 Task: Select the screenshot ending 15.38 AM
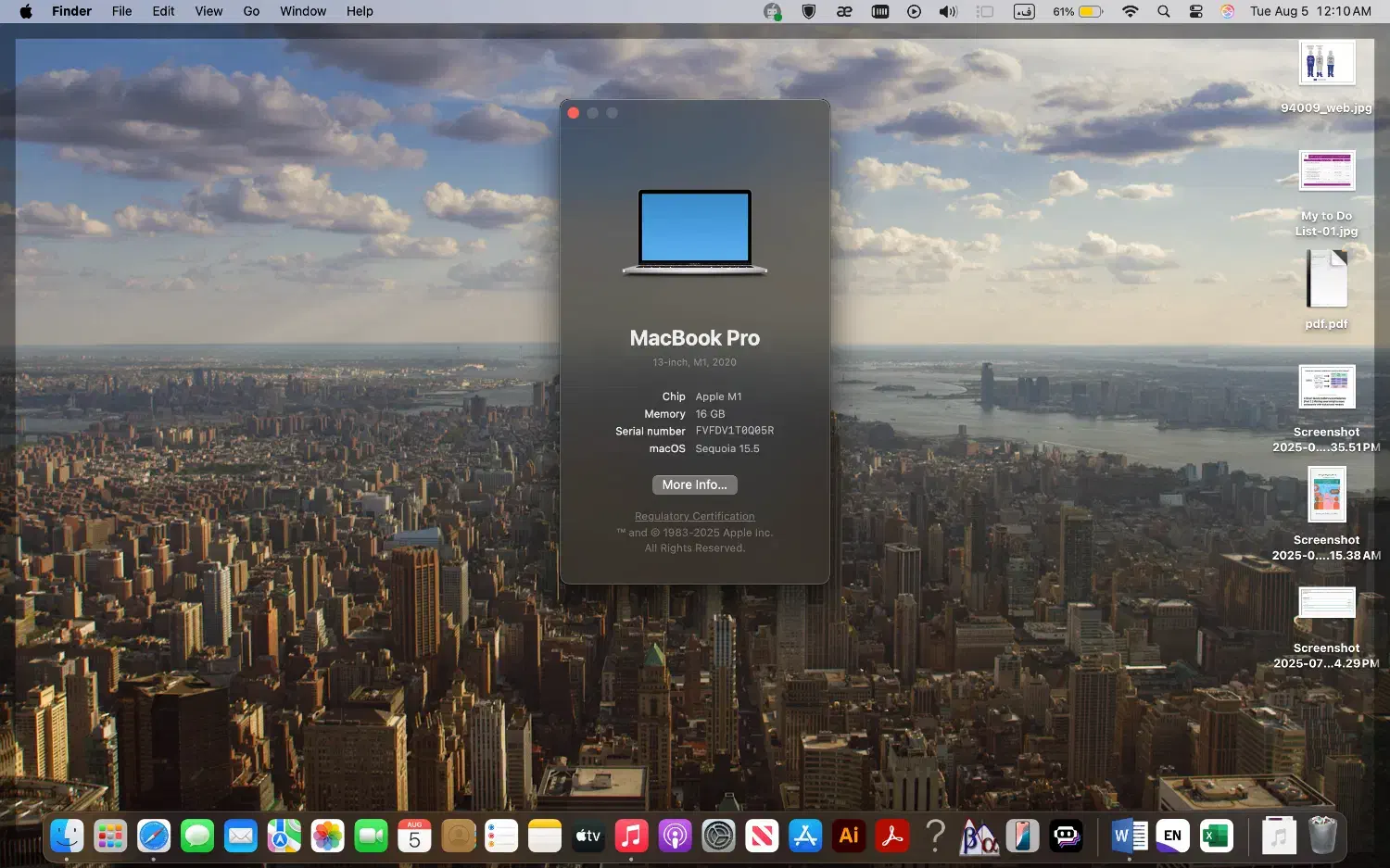click(x=1326, y=514)
